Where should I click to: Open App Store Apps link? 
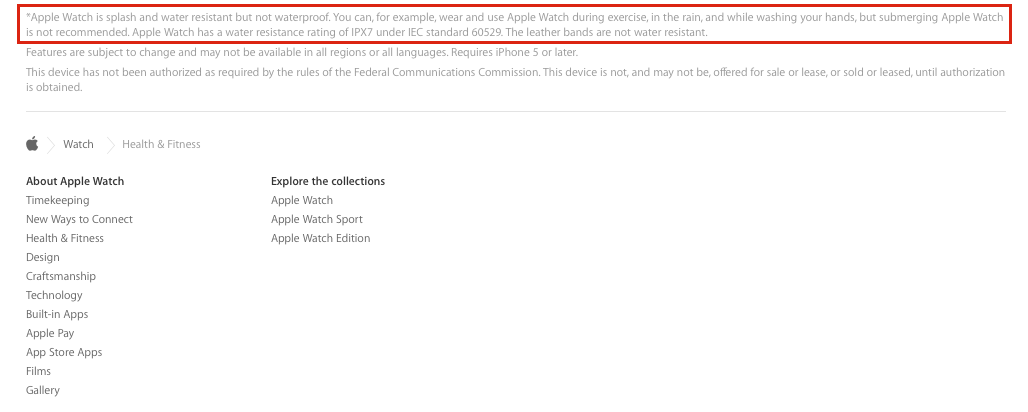[64, 352]
